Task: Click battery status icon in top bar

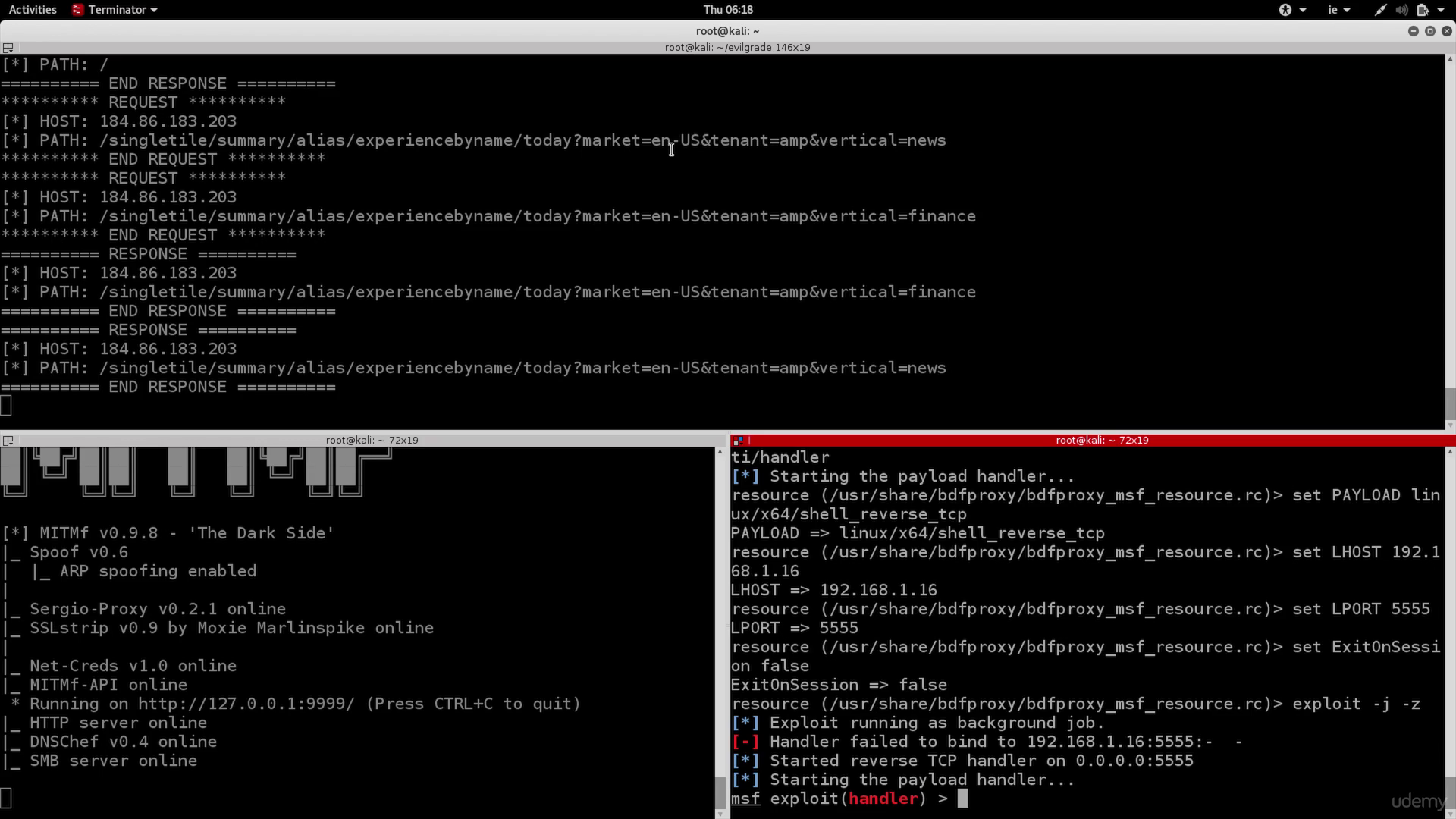Action: tap(1423, 10)
